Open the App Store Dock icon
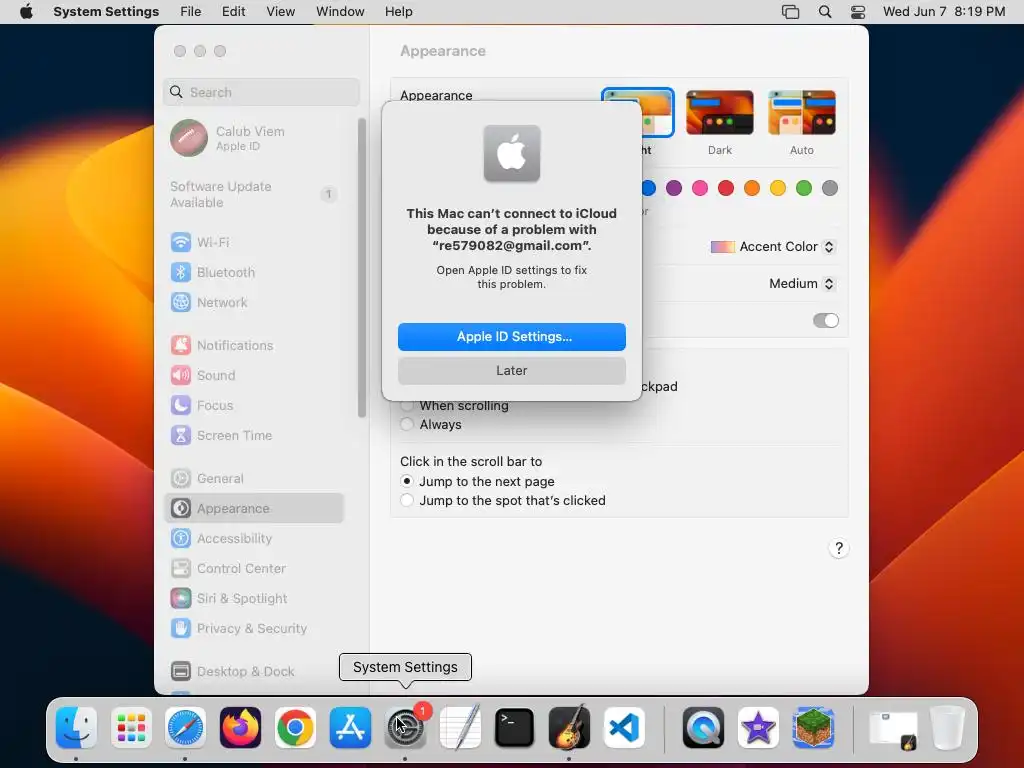 [x=350, y=727]
